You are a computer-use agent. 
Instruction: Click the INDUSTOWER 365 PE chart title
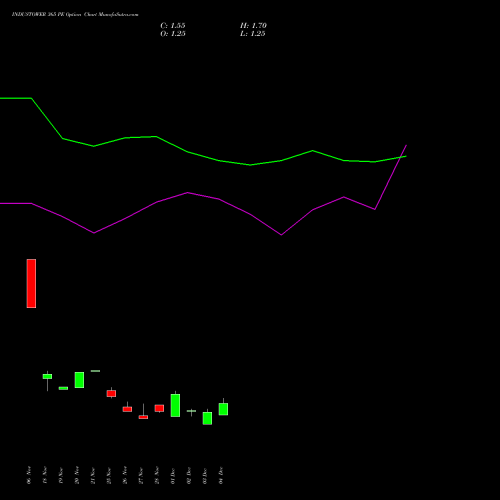tap(75, 14)
